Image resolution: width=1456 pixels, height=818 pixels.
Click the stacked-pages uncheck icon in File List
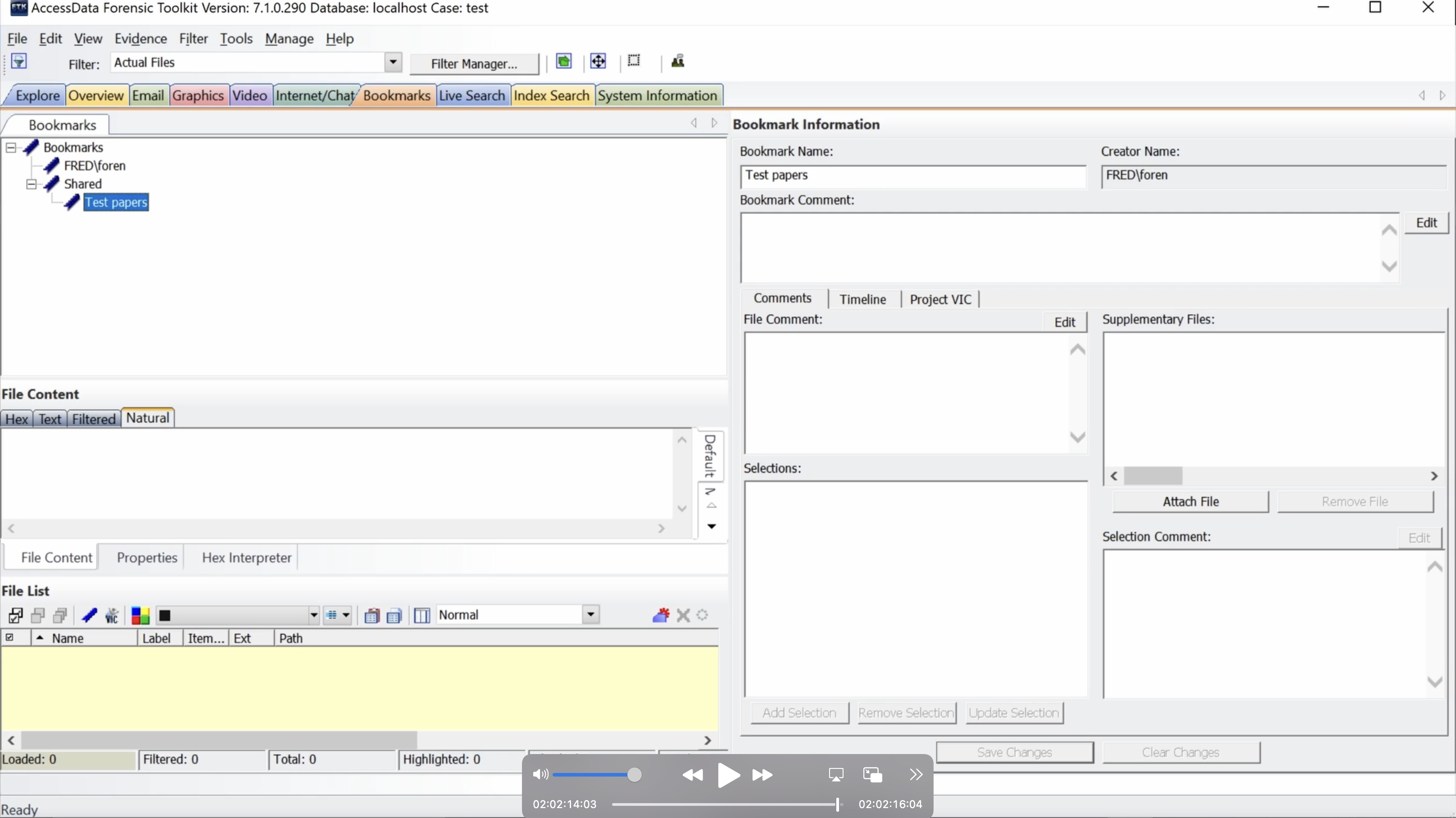click(x=60, y=615)
